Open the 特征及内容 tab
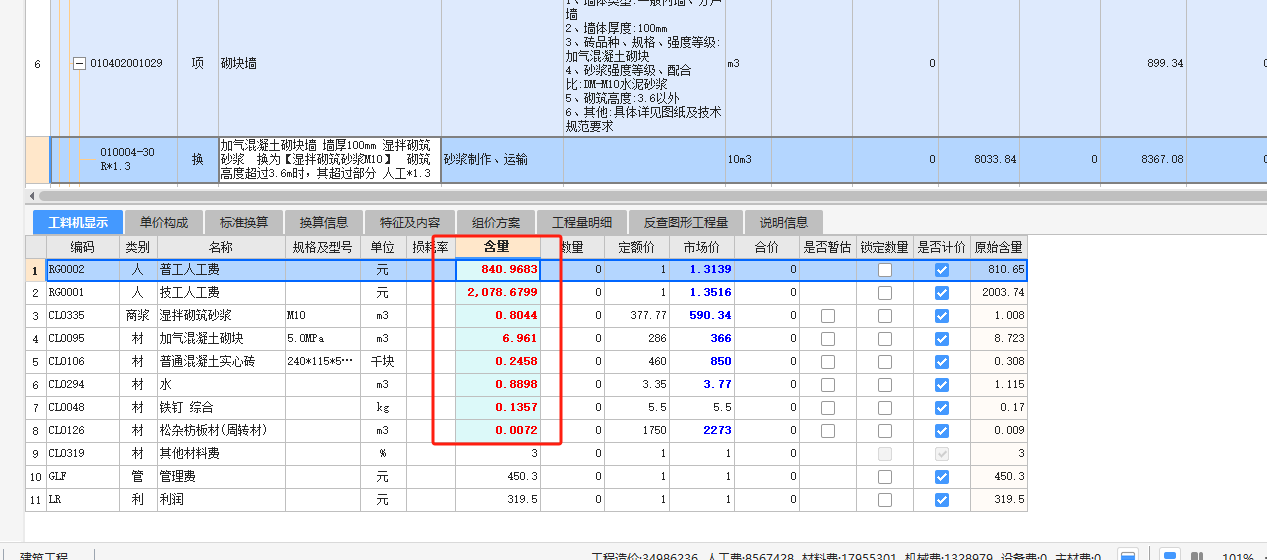This screenshot has height=560, width=1267. 408,222
